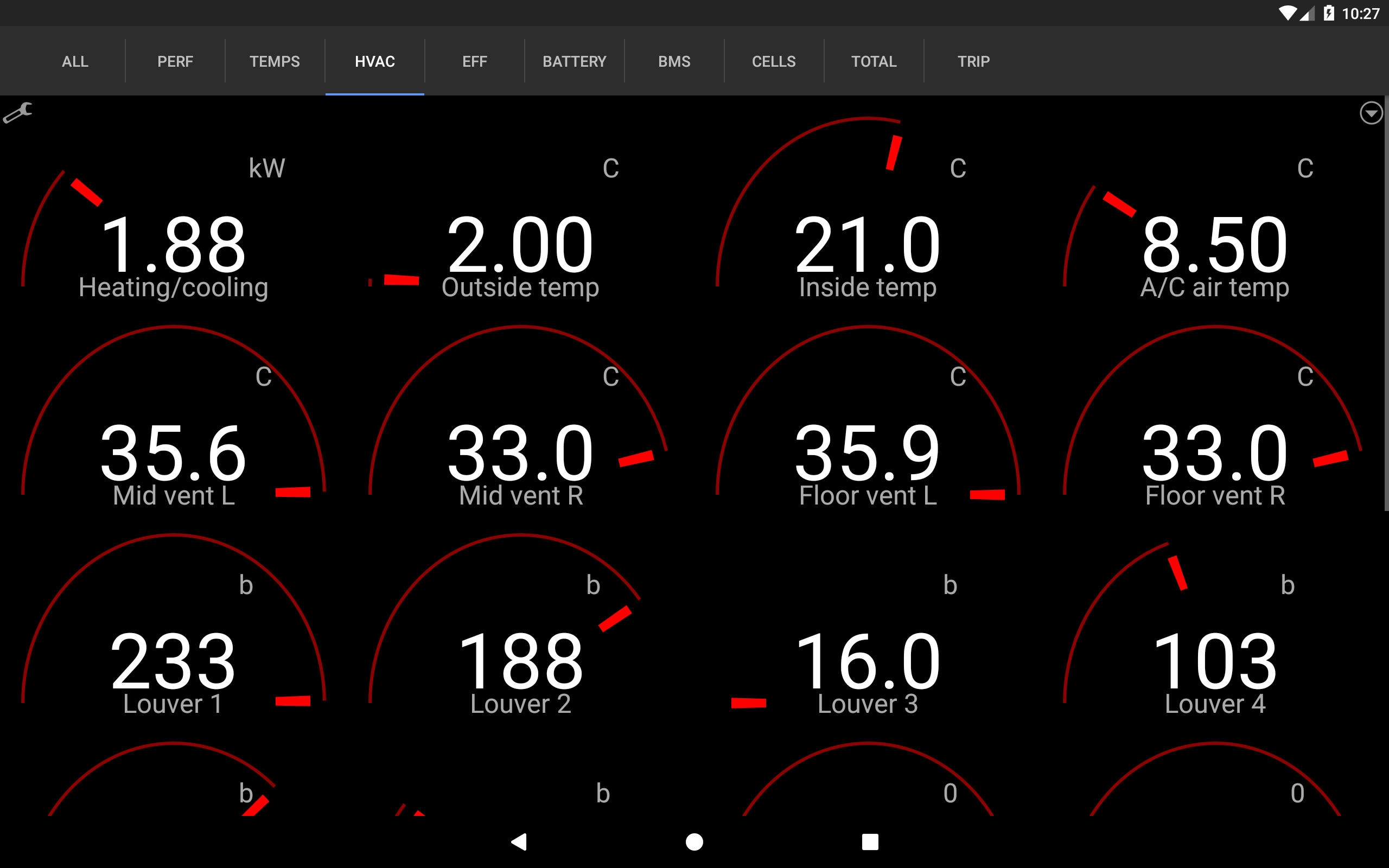Click the Heating/cooling label
This screenshot has width=1389, height=868.
pos(173,288)
